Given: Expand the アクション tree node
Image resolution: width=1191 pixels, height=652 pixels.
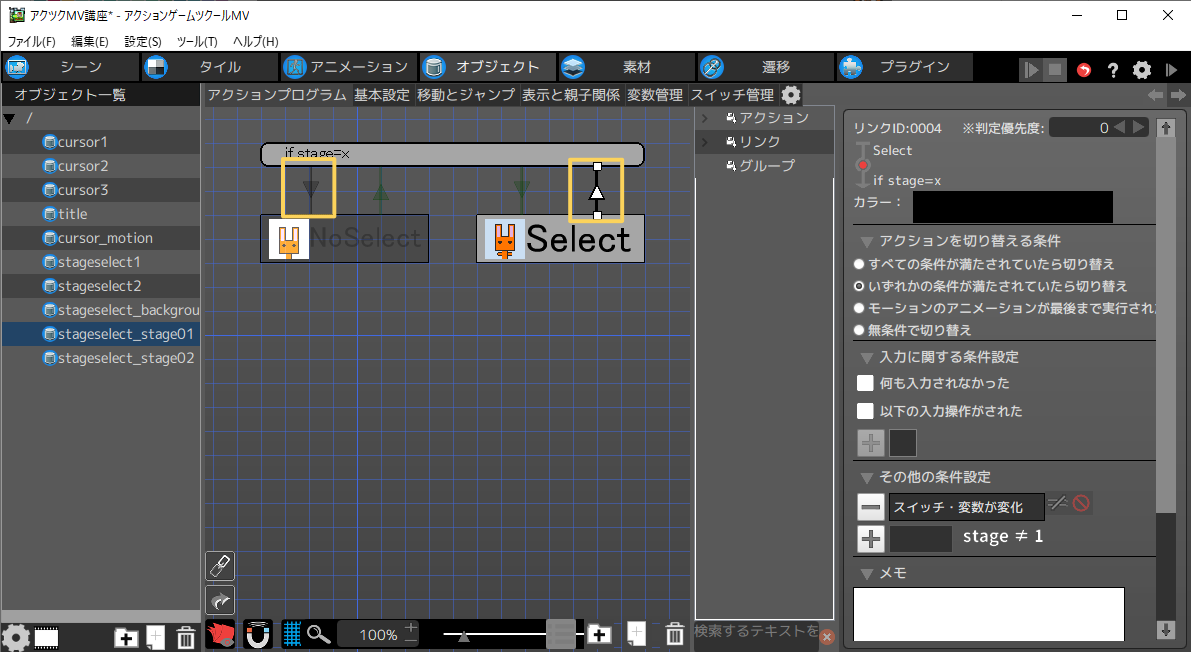Looking at the screenshot, I should [x=704, y=118].
